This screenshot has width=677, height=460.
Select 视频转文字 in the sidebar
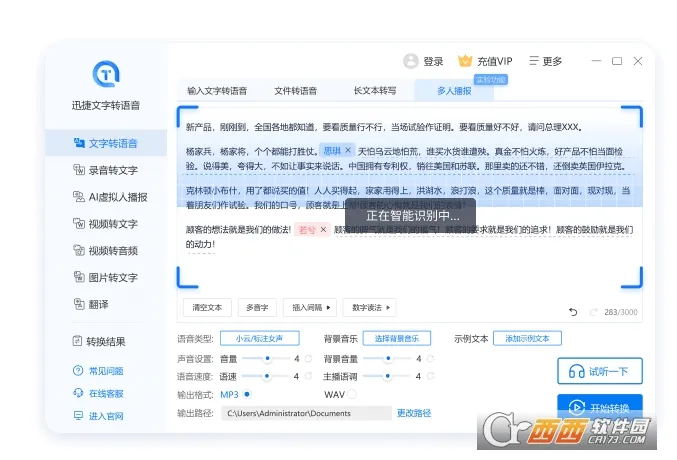tap(104, 224)
